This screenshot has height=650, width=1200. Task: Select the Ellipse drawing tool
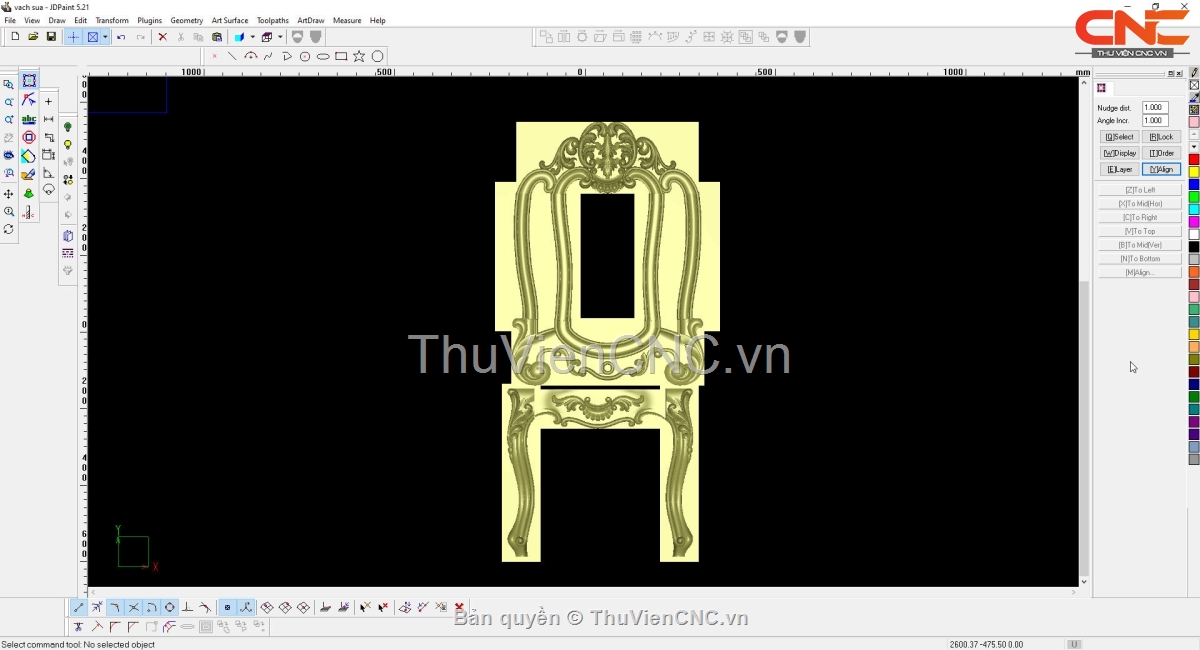pyautogui.click(x=323, y=57)
